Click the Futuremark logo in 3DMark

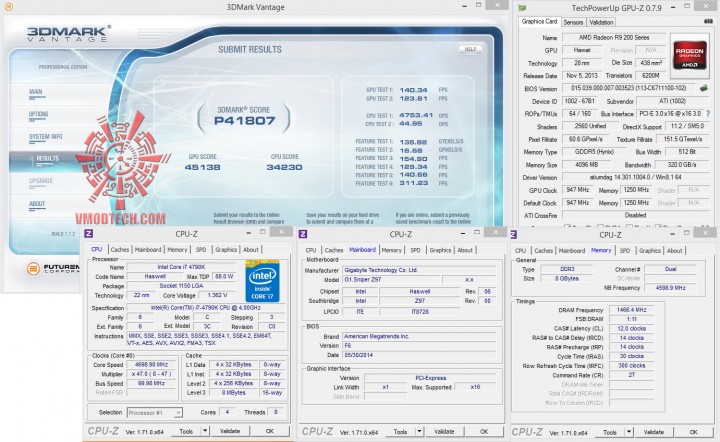[53, 269]
